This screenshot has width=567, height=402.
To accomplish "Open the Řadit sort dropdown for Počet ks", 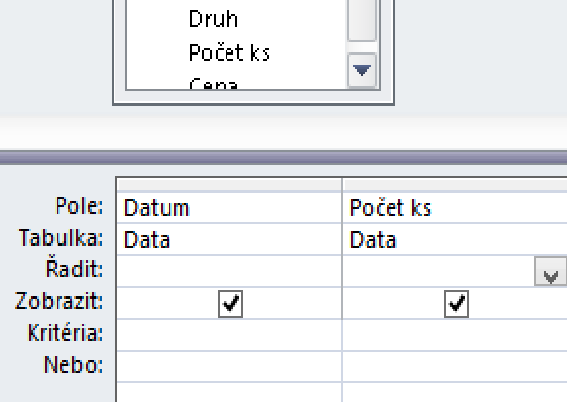I will pos(550,271).
